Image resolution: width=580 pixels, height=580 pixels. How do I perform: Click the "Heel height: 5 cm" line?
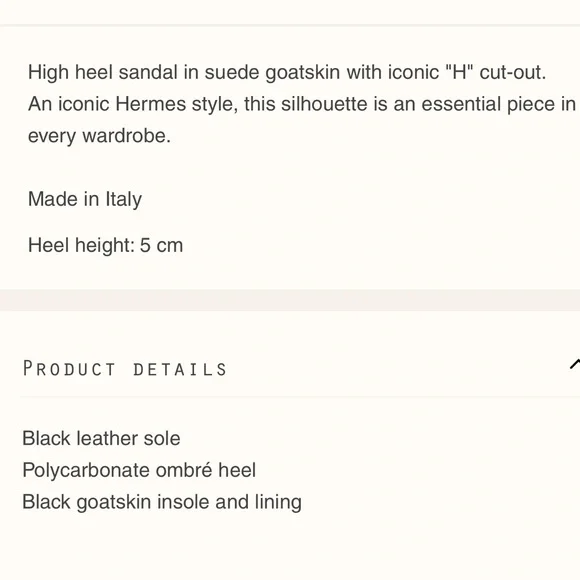pyautogui.click(x=105, y=245)
